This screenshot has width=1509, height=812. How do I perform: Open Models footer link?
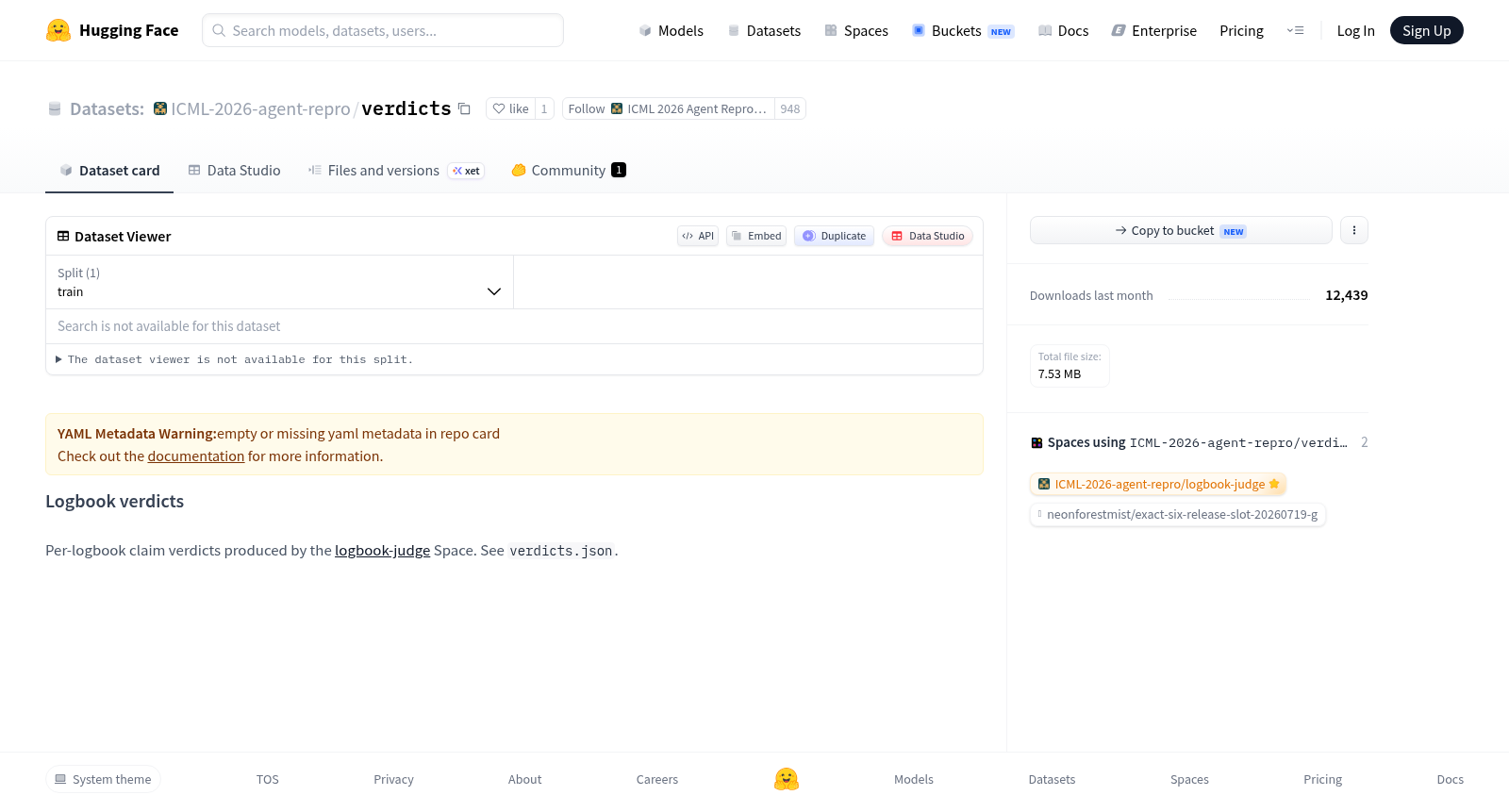coord(914,779)
